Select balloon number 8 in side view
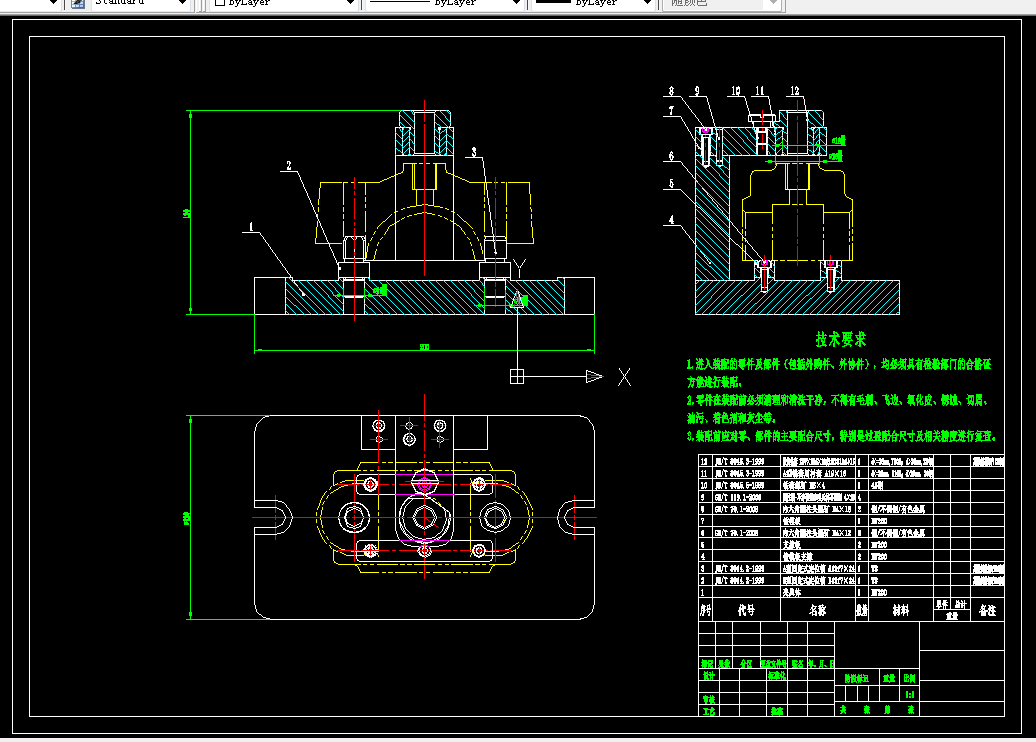Viewport: 1036px width, 742px height. [671, 91]
